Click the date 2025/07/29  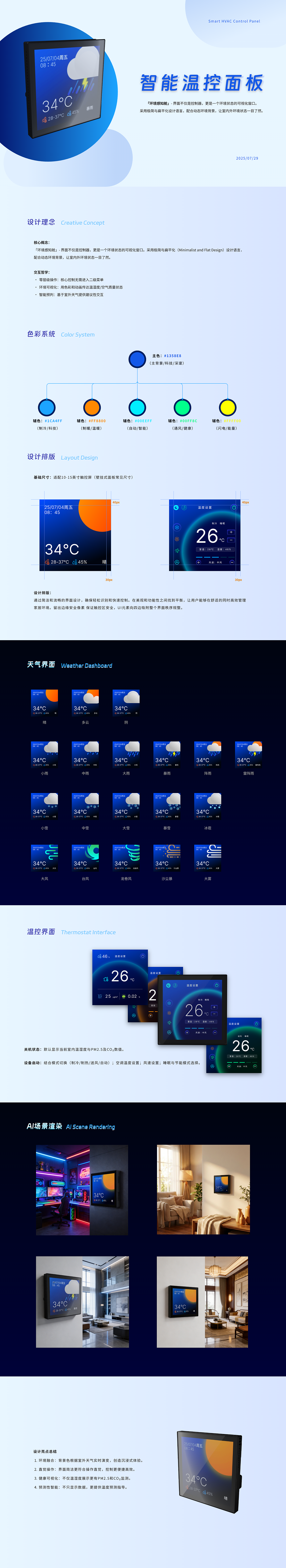tap(247, 158)
